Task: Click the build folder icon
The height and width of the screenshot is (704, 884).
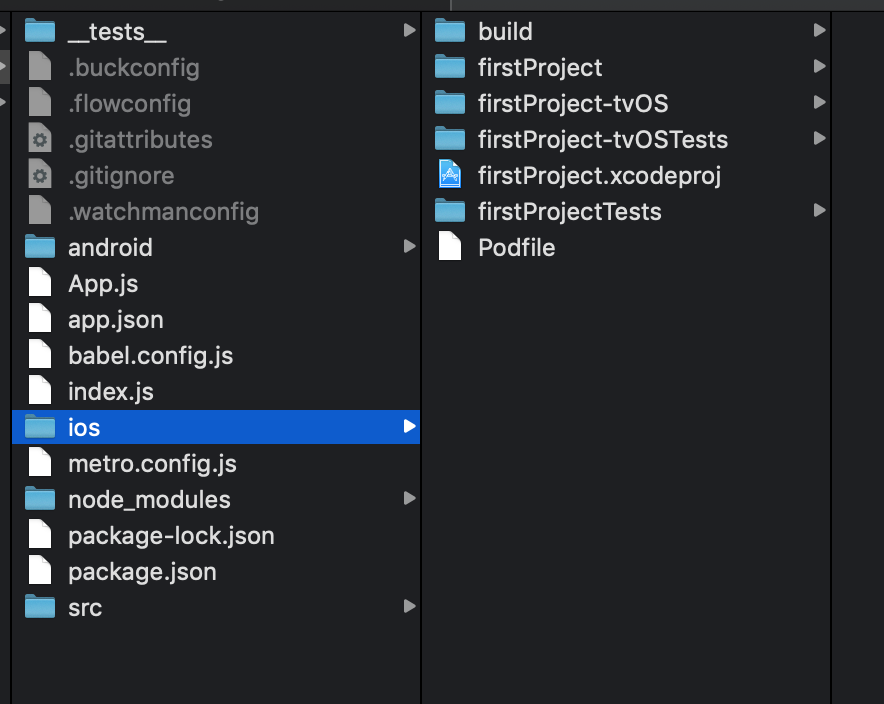Action: tap(450, 31)
